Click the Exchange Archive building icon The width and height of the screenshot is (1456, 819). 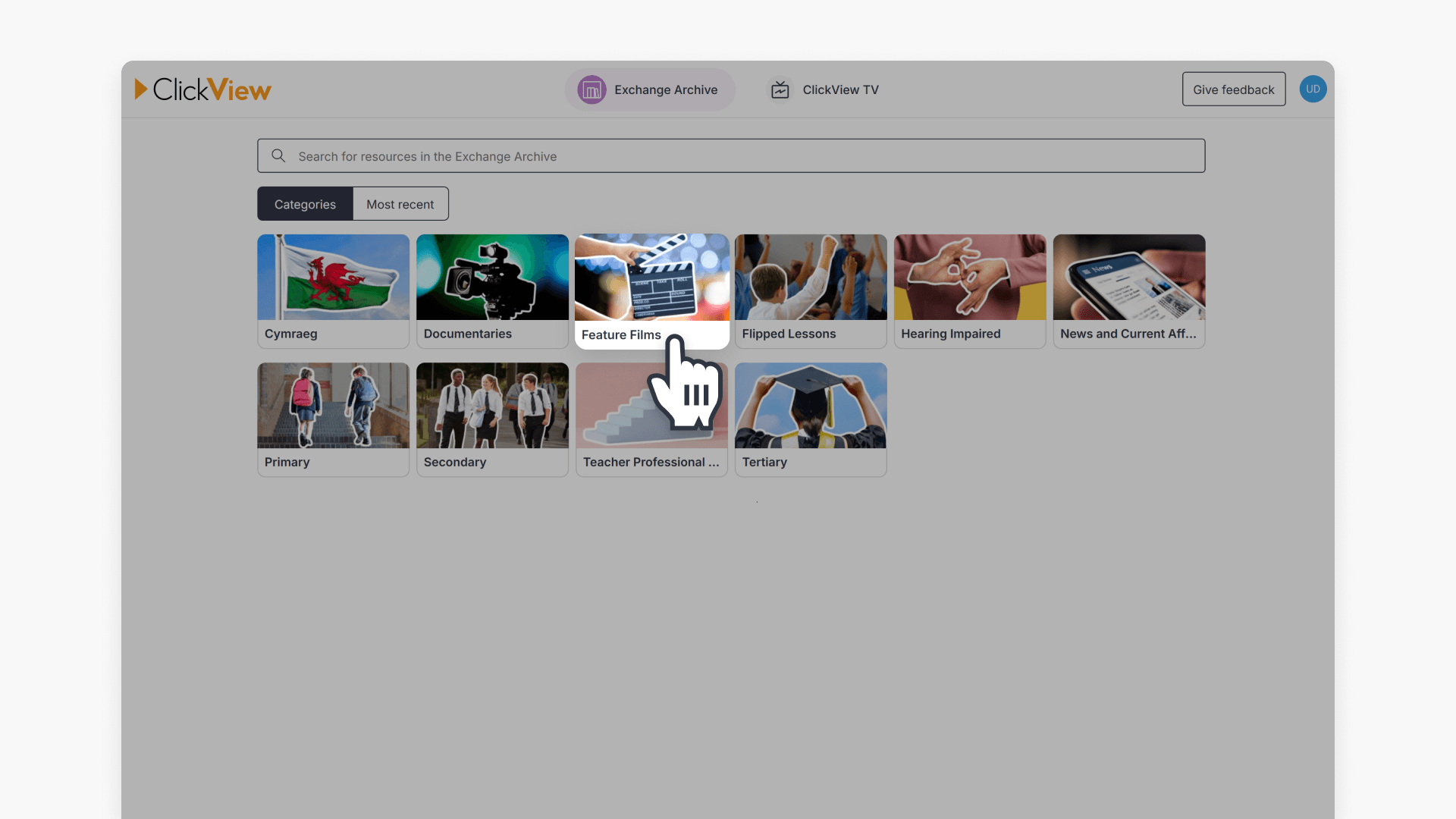[x=591, y=89]
